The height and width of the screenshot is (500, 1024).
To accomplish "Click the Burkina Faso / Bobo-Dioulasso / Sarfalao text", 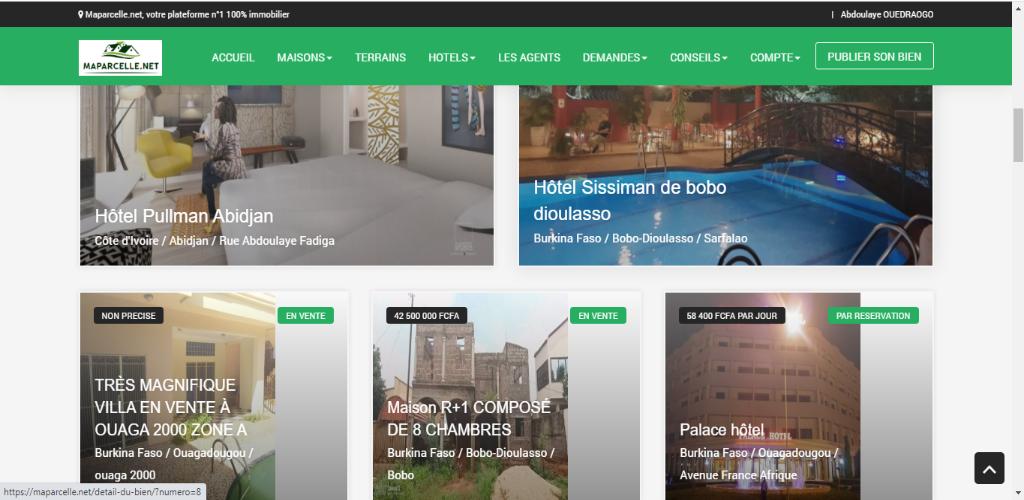I will 640,238.
